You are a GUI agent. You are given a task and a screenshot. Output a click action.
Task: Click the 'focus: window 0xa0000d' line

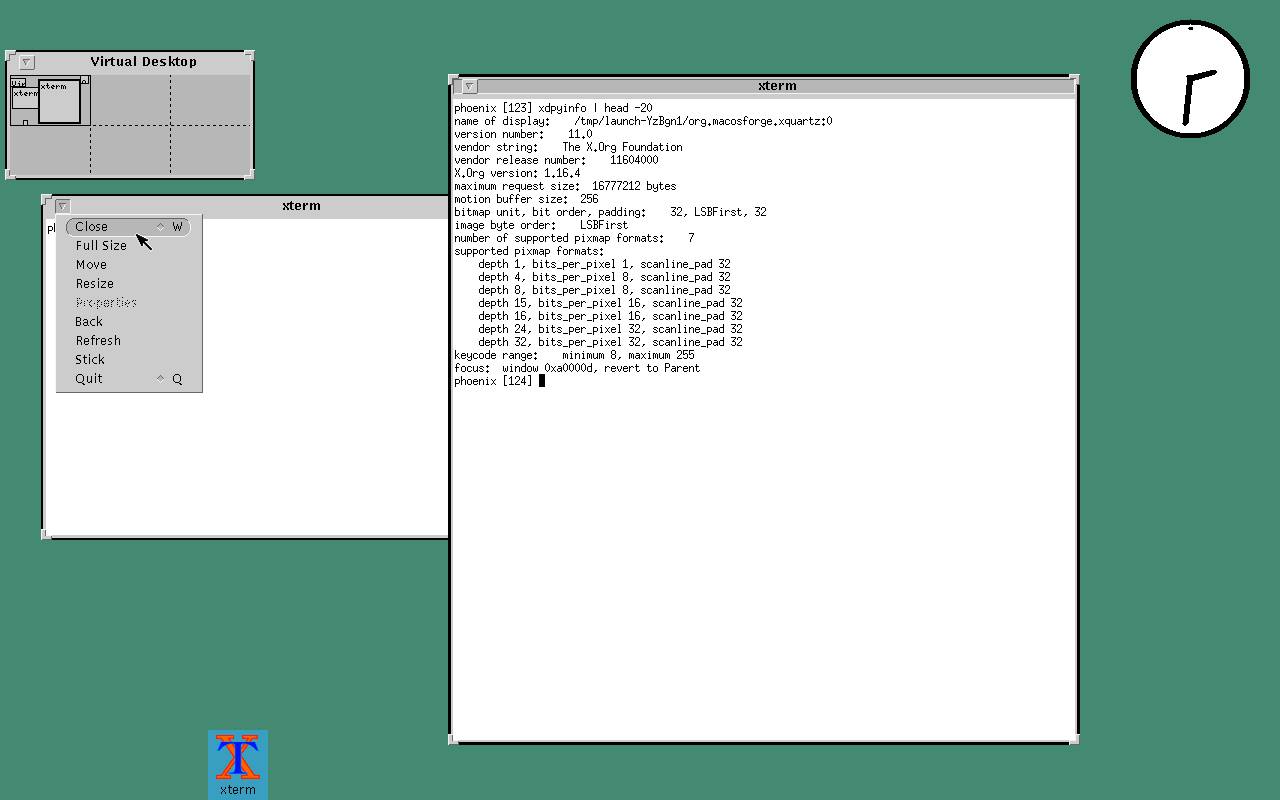tap(577, 368)
